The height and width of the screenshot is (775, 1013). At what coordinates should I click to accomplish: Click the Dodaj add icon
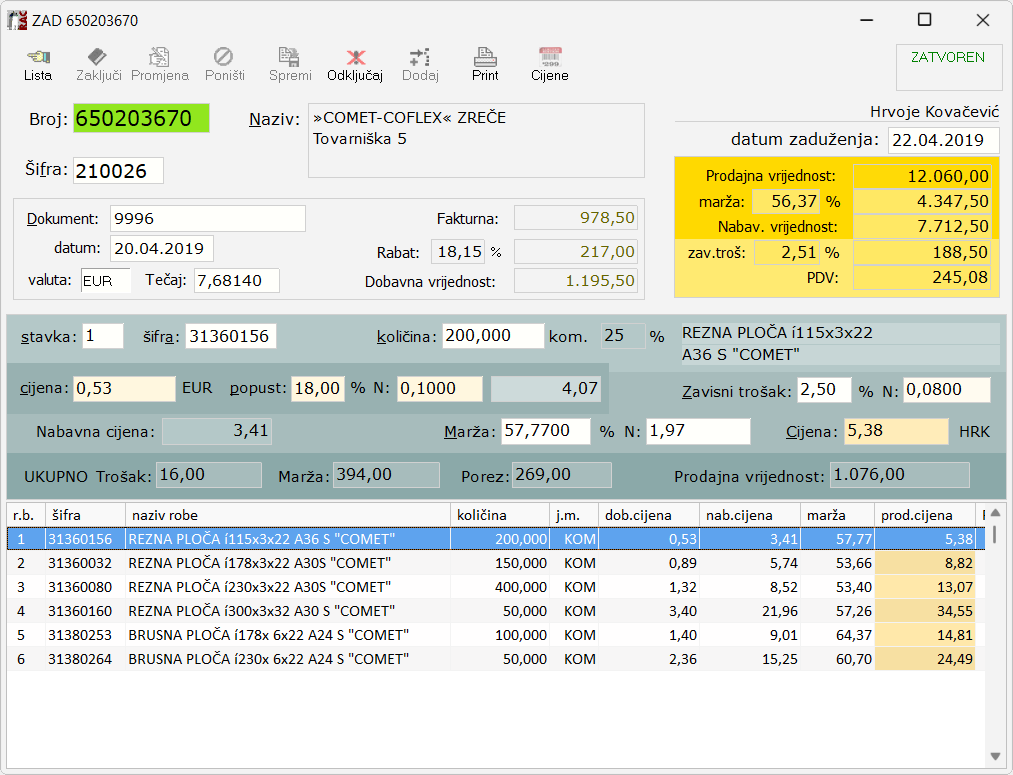click(420, 64)
